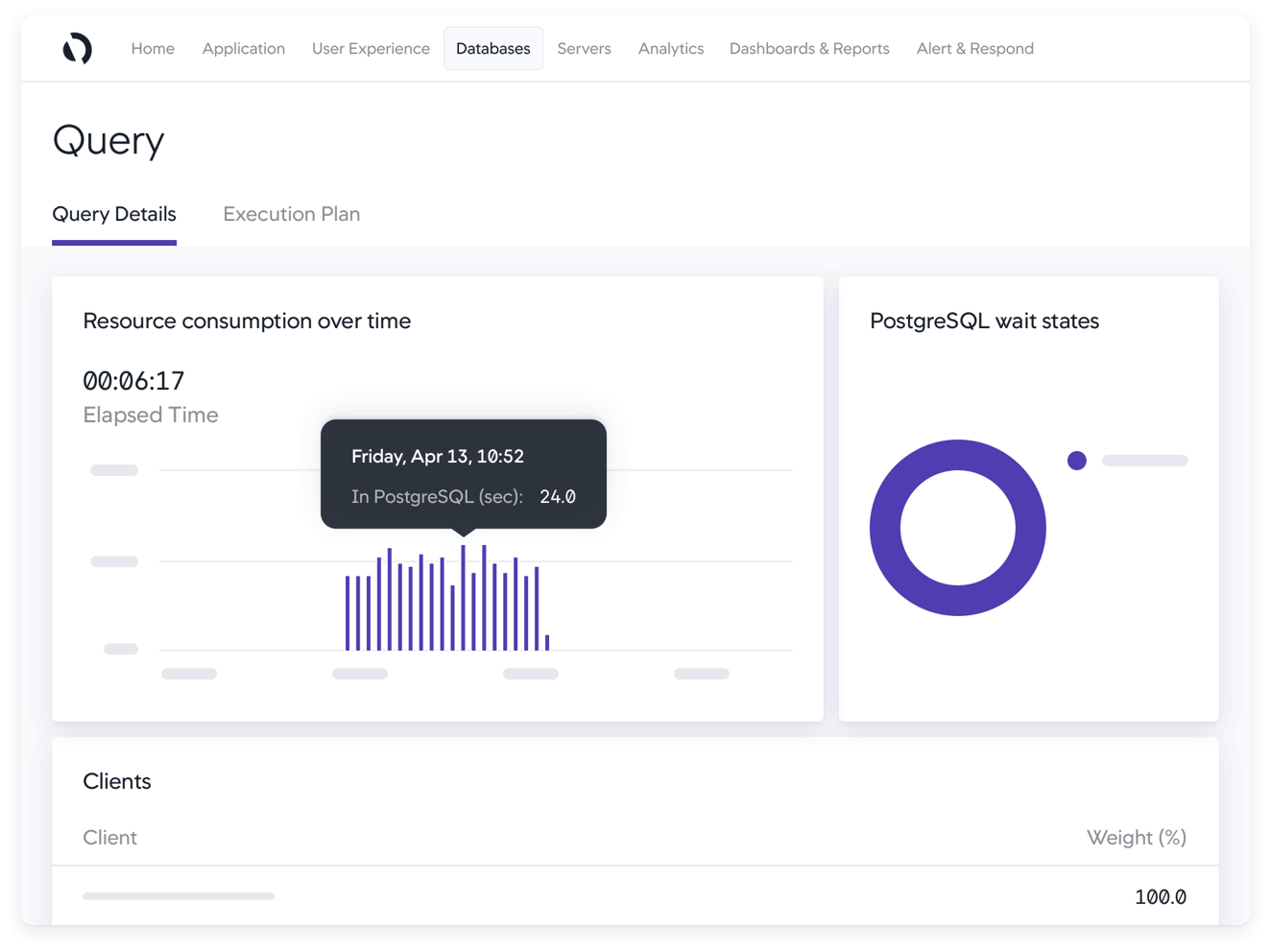Switch to the Execution Plan tab

pyautogui.click(x=291, y=214)
